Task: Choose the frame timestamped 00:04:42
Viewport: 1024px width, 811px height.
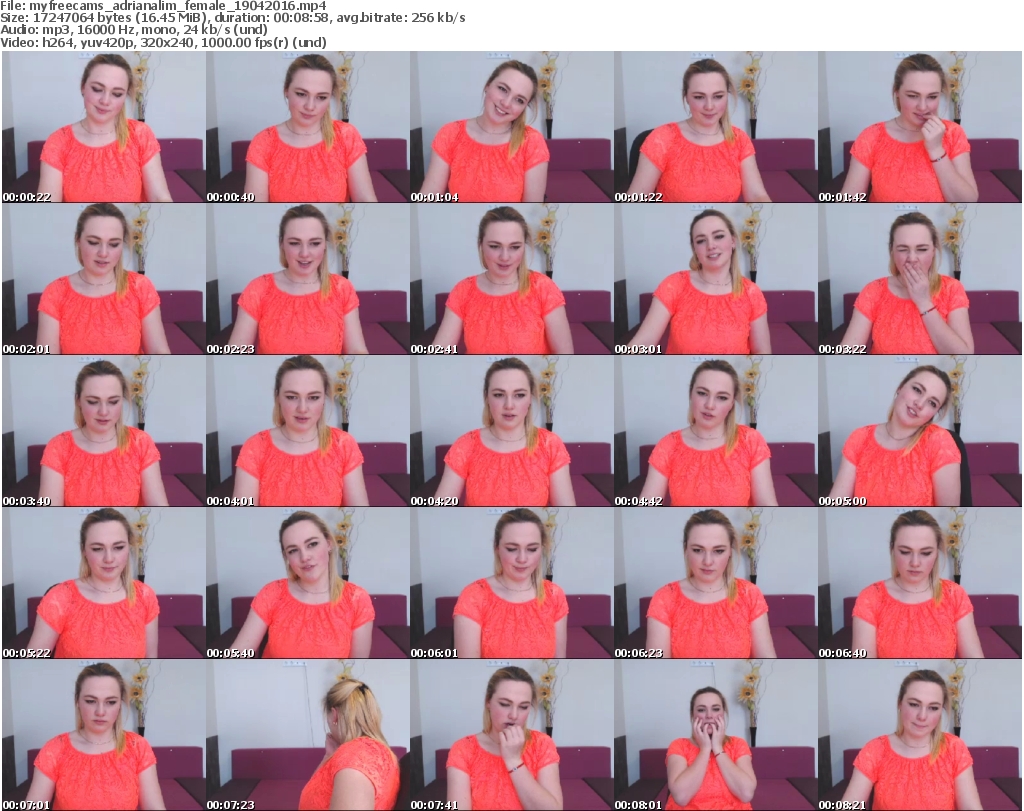Action: coord(716,431)
